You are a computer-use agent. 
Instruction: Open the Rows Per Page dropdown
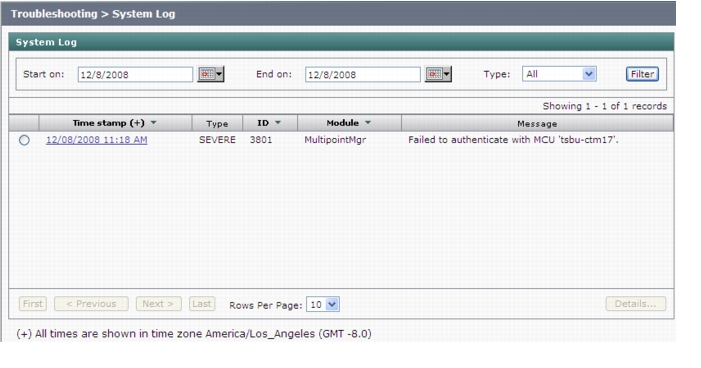(323, 305)
